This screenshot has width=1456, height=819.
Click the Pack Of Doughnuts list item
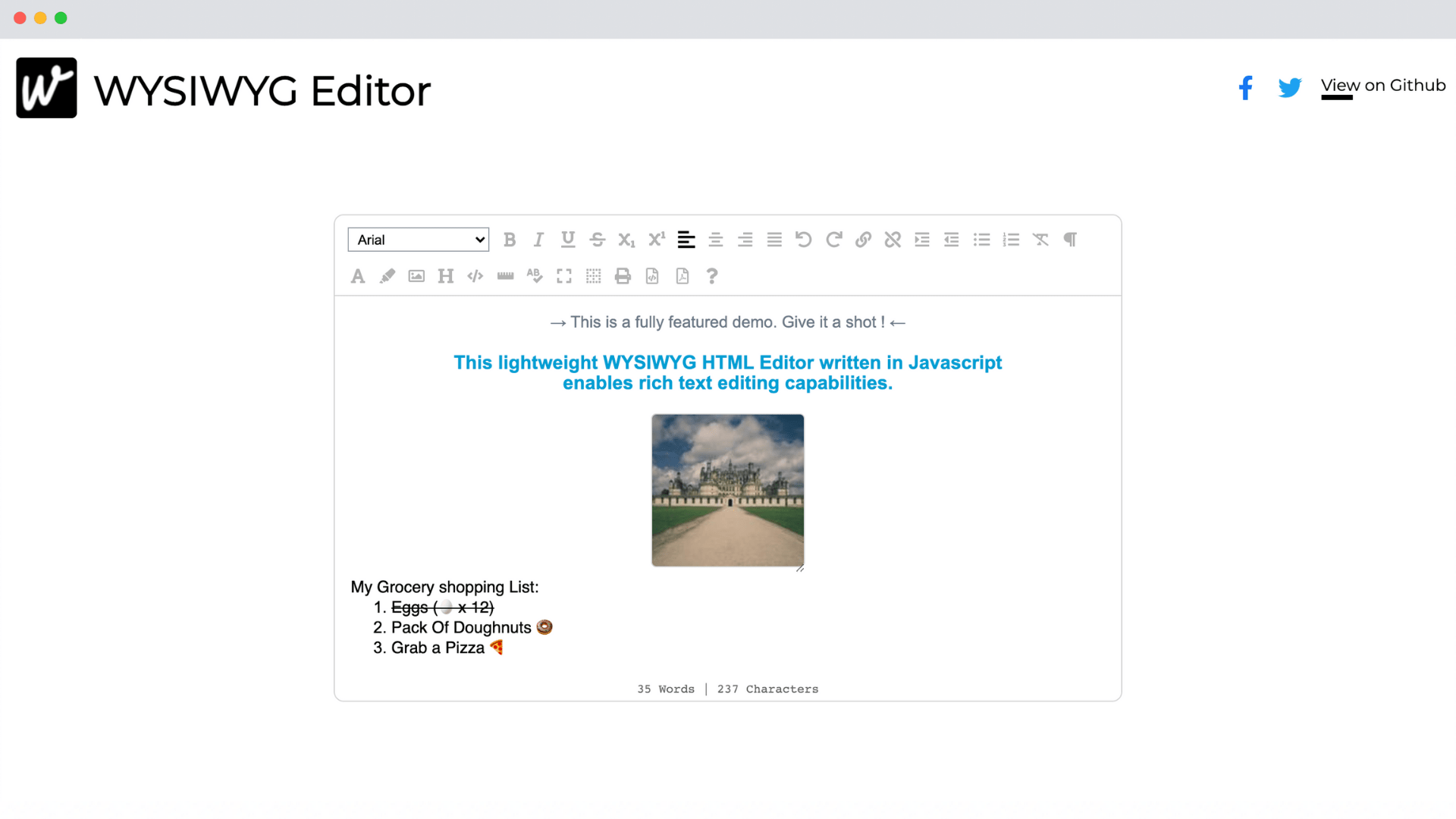point(472,627)
